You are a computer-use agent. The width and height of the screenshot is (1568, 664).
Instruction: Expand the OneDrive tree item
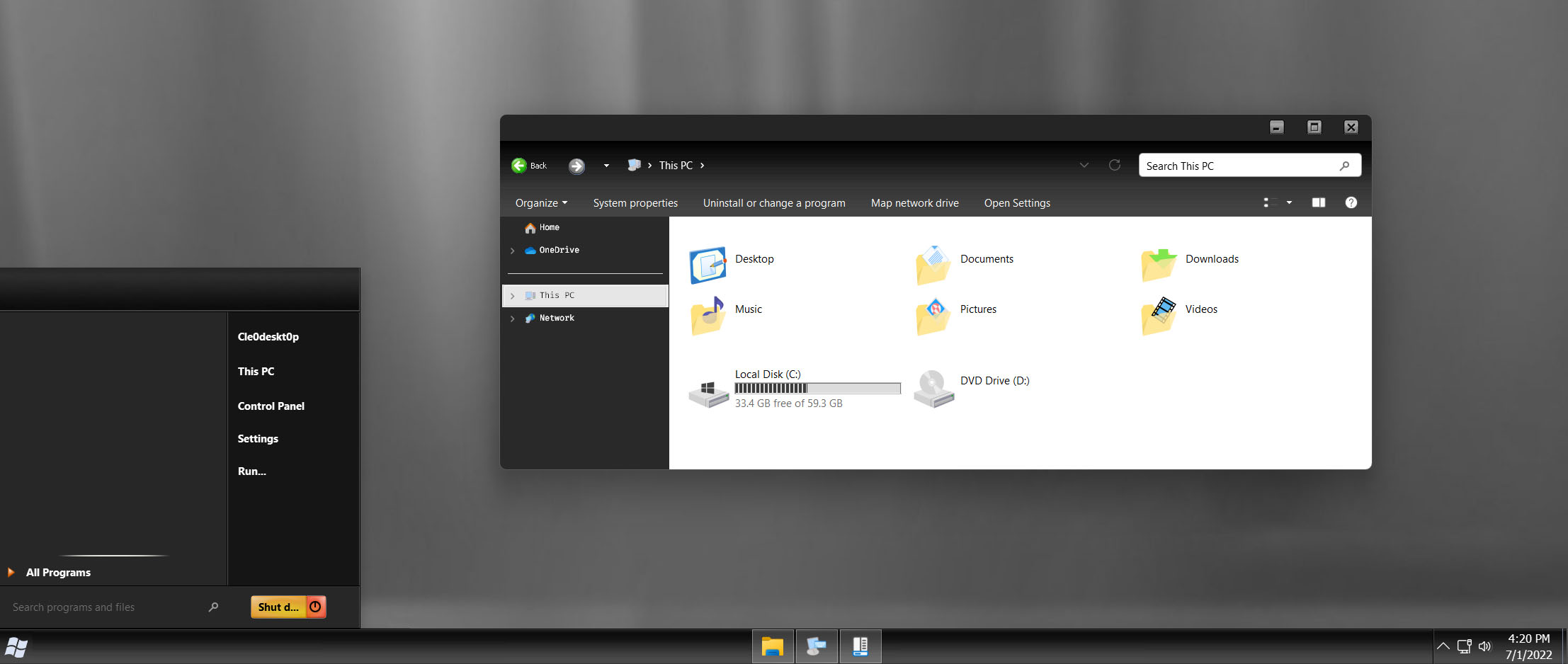coord(513,250)
